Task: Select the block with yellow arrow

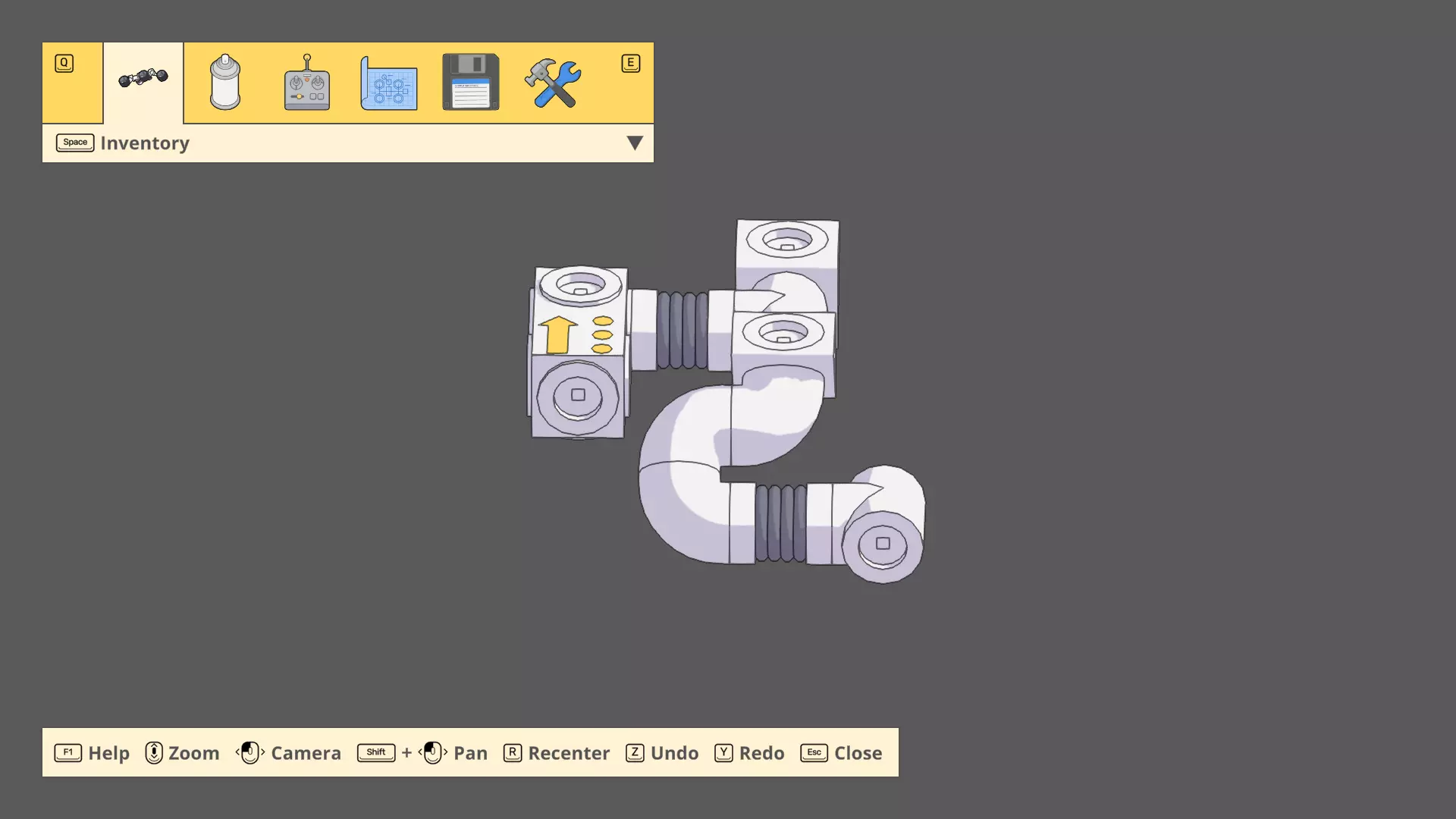Action: [578, 334]
